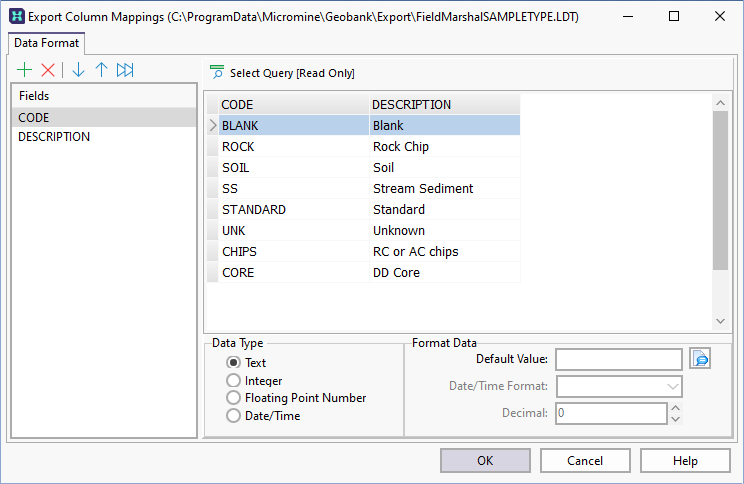The width and height of the screenshot is (744, 484).
Task: Click the application icon in title bar
Action: click(17, 17)
